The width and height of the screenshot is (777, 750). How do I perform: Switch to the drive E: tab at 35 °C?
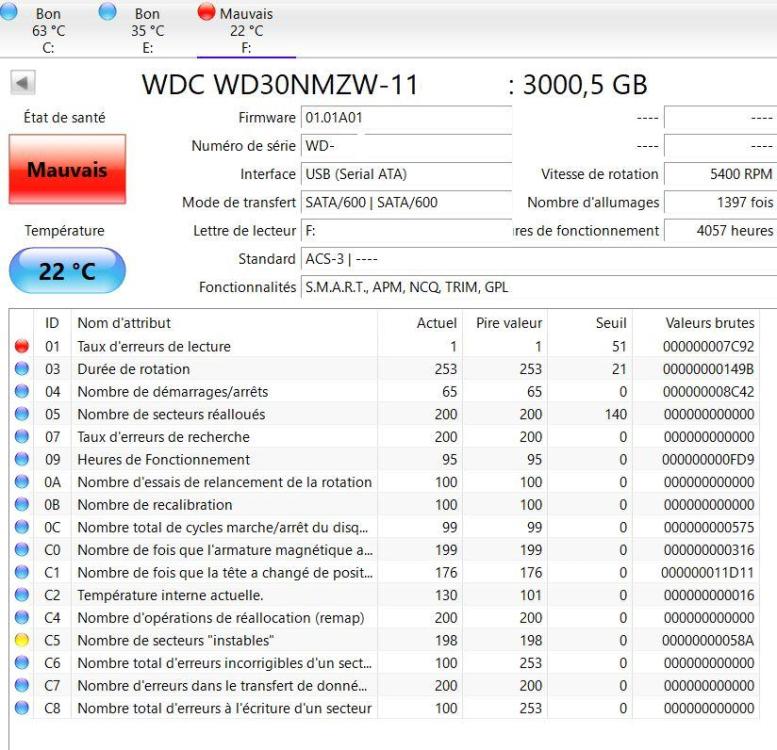click(146, 30)
